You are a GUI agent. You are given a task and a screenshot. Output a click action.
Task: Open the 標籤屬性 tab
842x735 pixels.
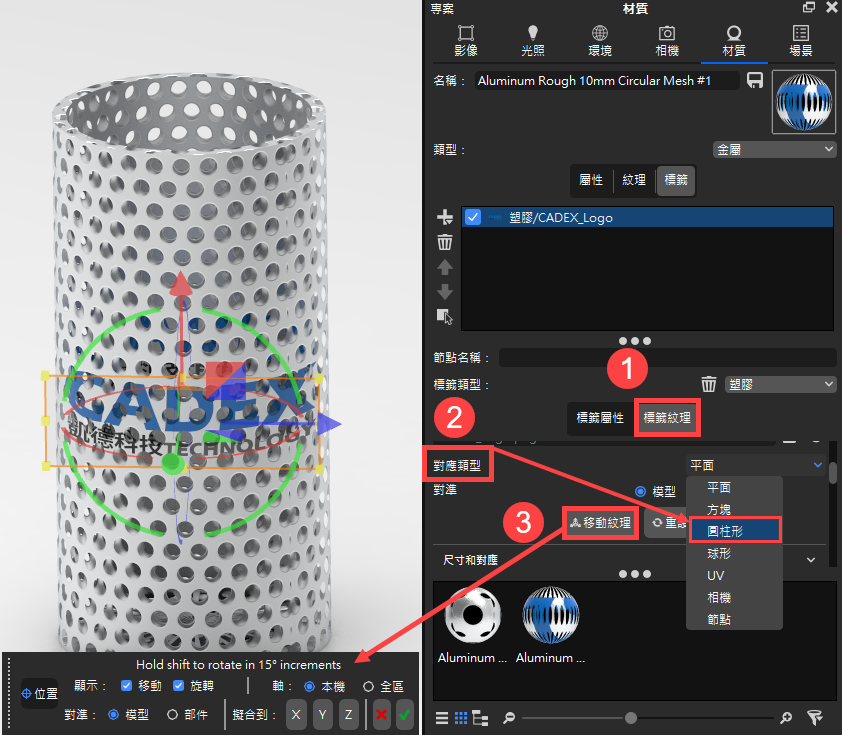coord(600,418)
